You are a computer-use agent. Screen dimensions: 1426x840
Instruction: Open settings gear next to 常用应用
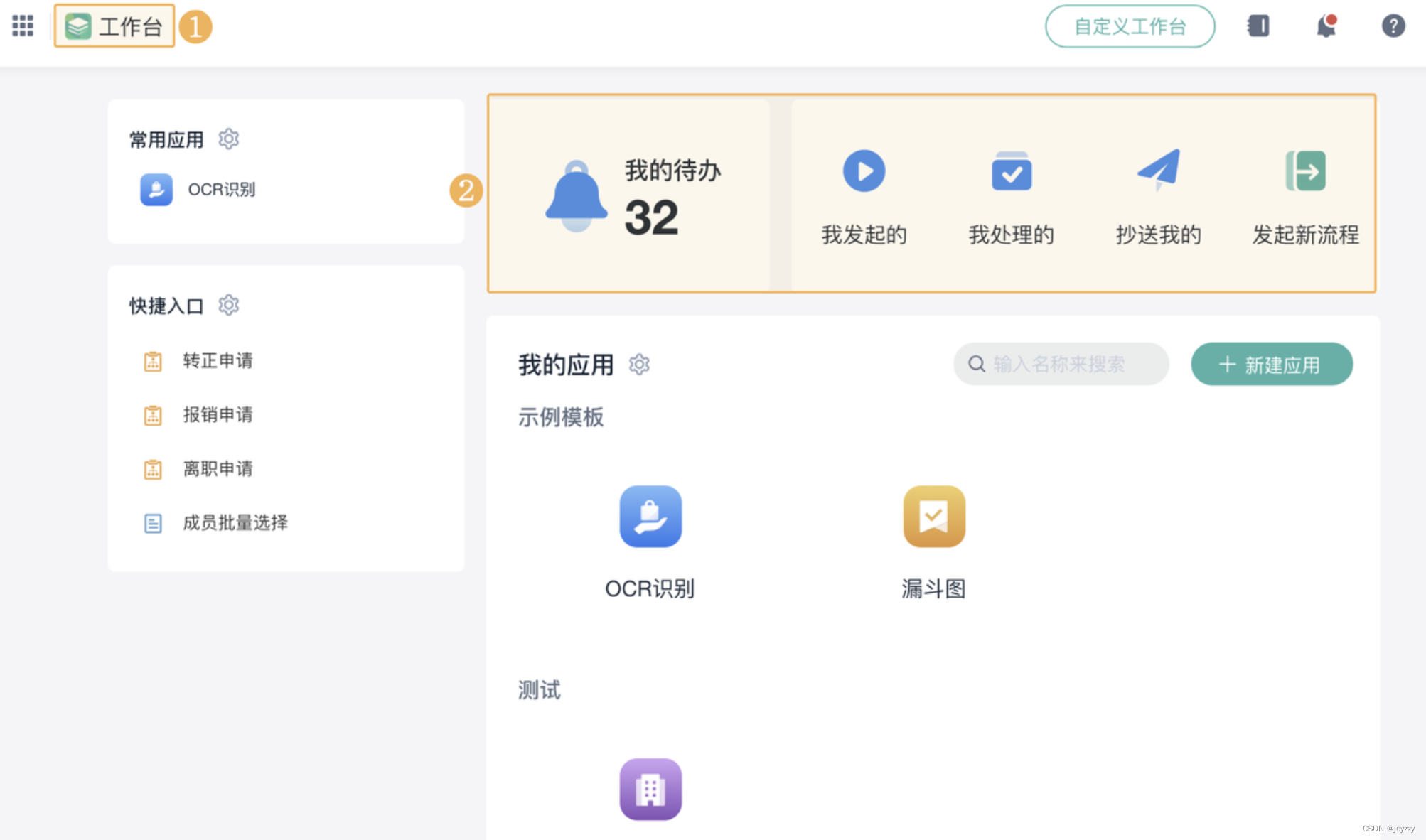tap(228, 139)
